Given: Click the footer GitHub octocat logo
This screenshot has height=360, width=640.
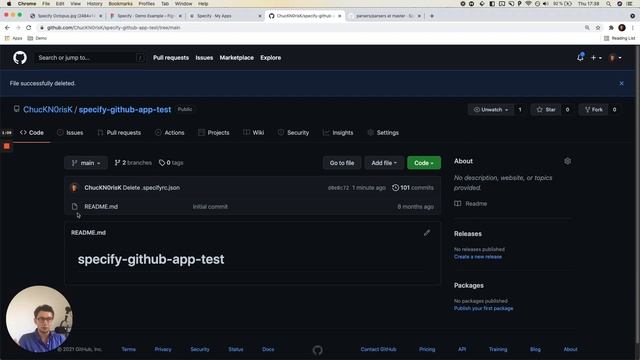Looking at the screenshot, I should (318, 350).
